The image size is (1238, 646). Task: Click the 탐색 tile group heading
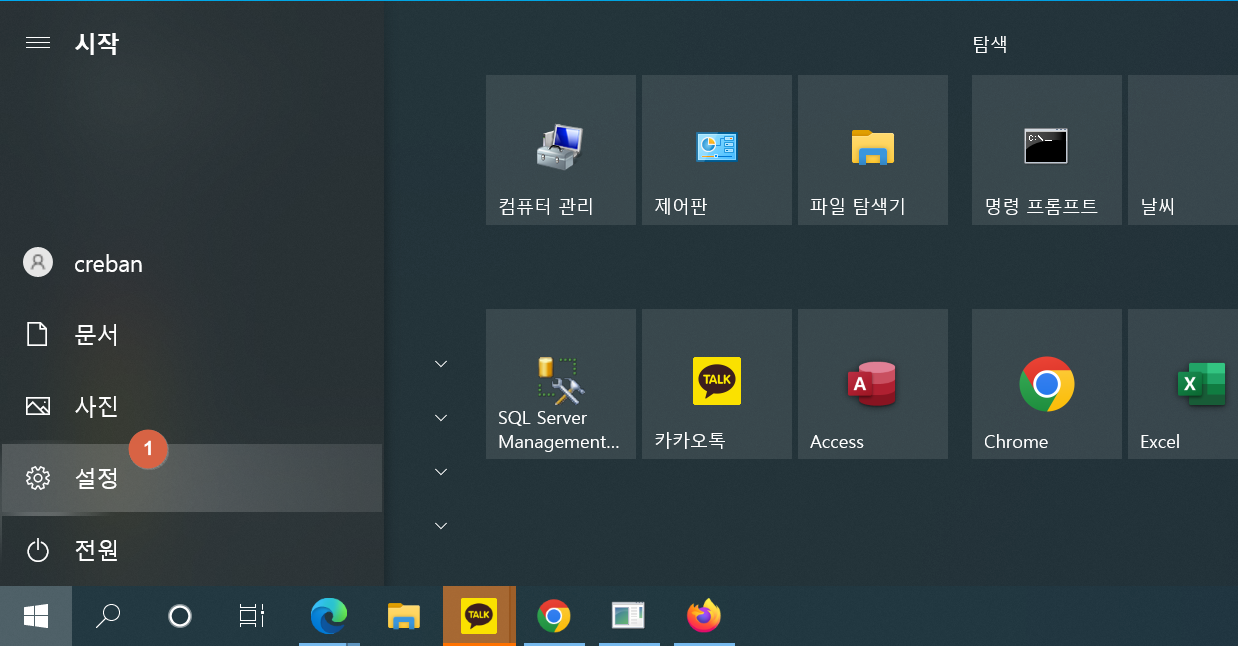pos(990,44)
